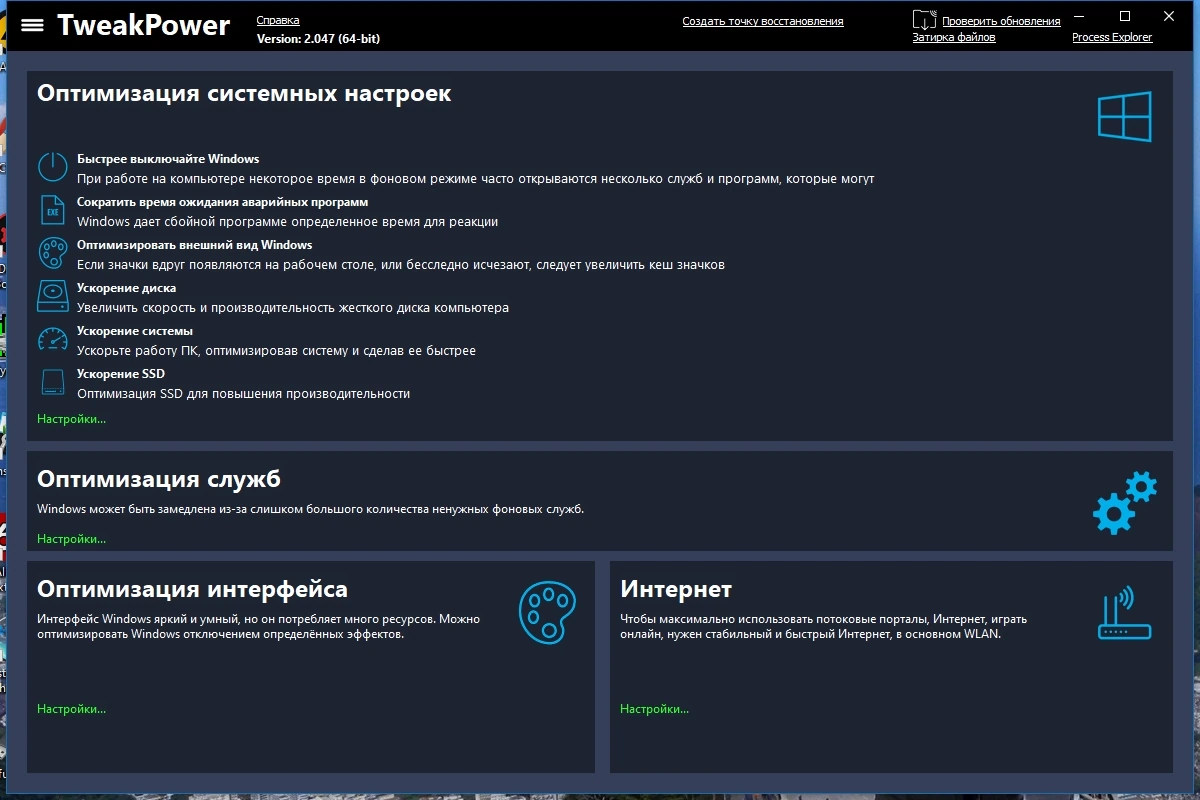Click the power icon for faster Windows shutdown
The height and width of the screenshot is (800, 1200).
pyautogui.click(x=52, y=166)
